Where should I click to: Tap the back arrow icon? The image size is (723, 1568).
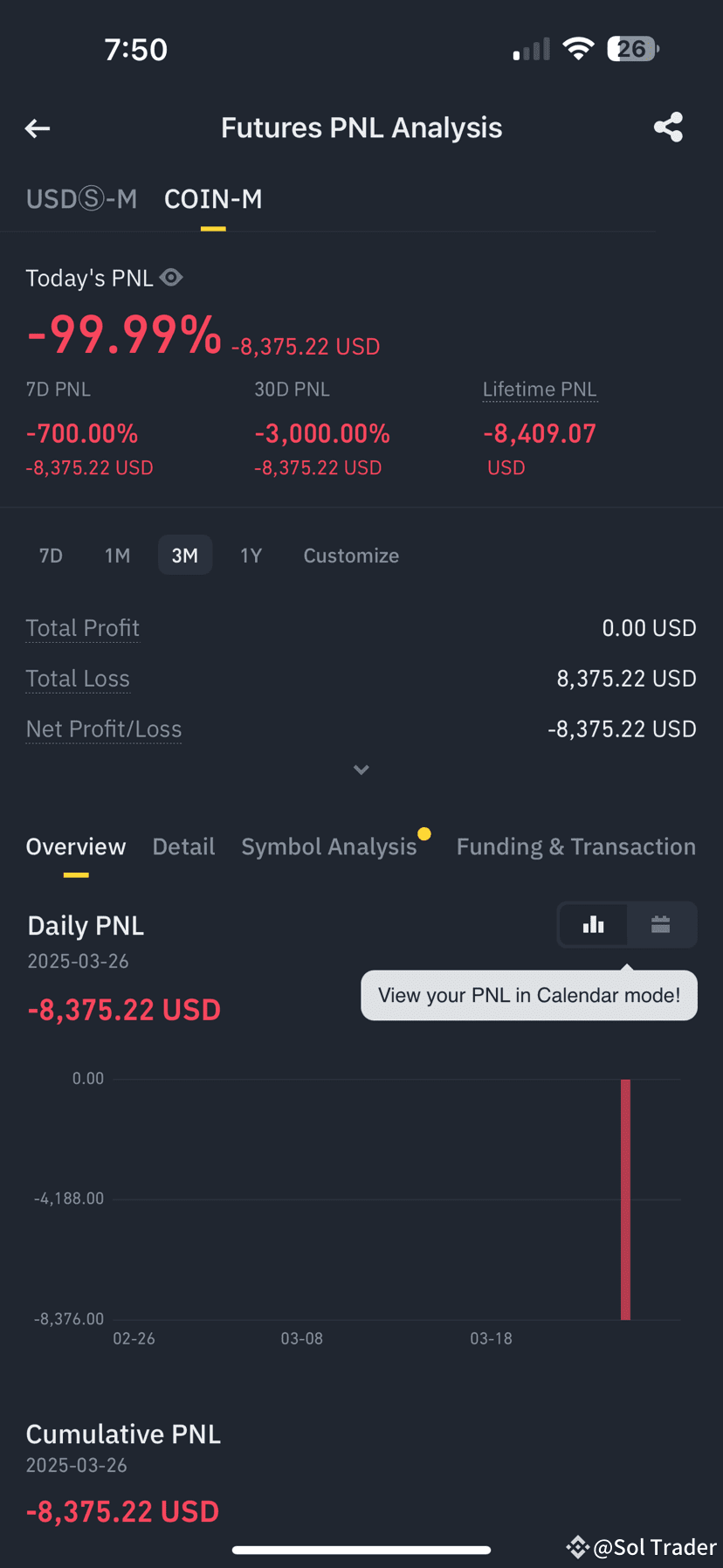click(x=38, y=129)
